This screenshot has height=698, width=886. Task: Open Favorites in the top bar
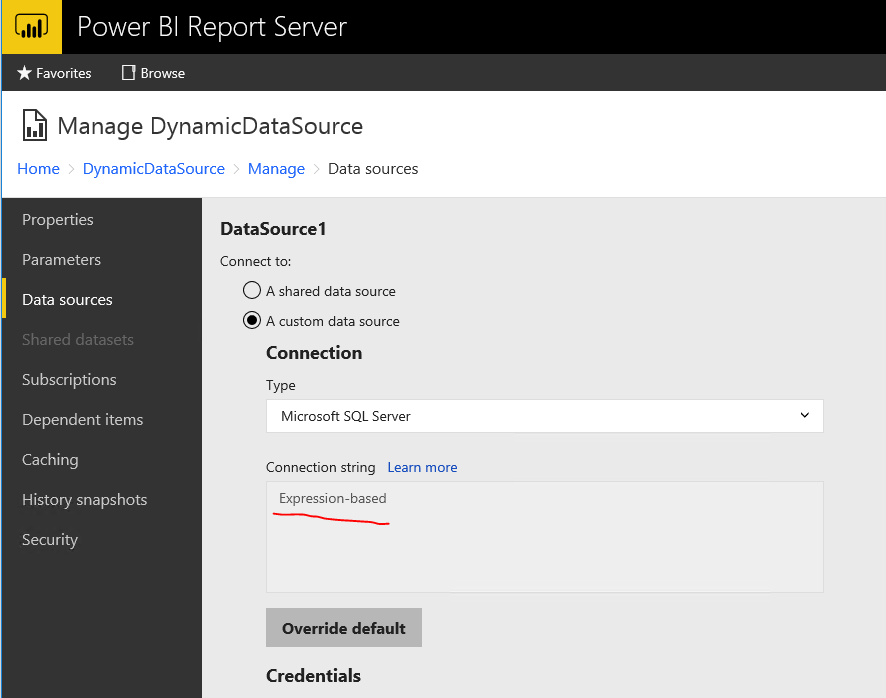[x=54, y=73]
